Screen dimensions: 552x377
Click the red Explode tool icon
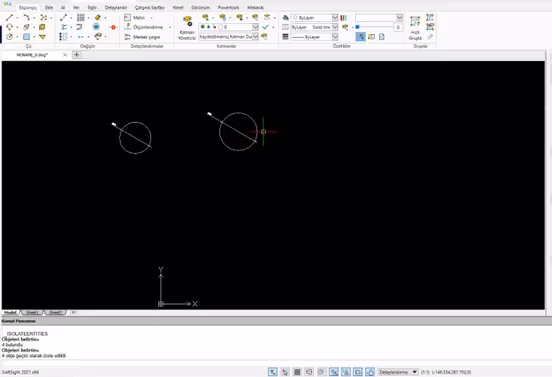coord(113,27)
